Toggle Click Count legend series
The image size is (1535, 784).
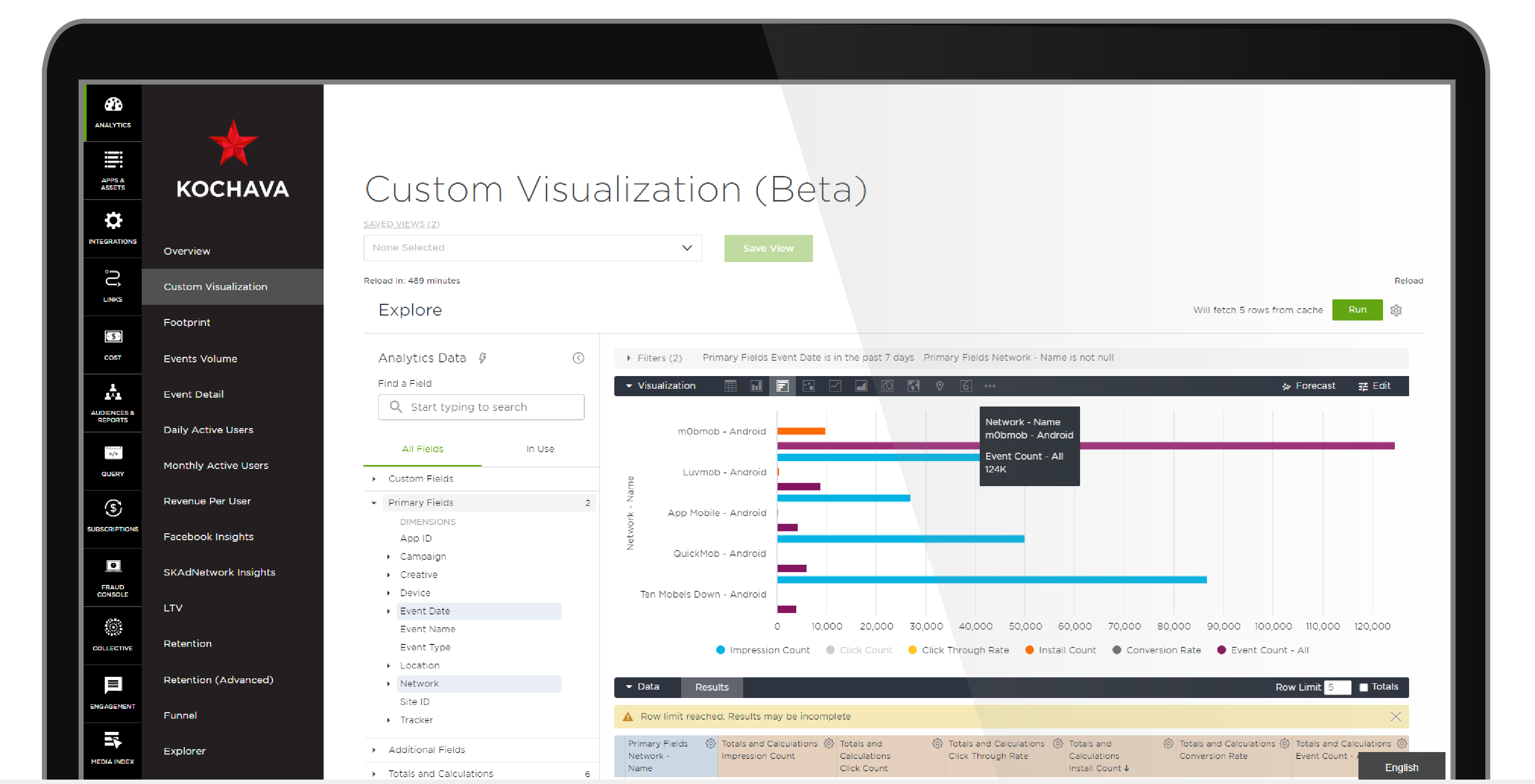[859, 650]
